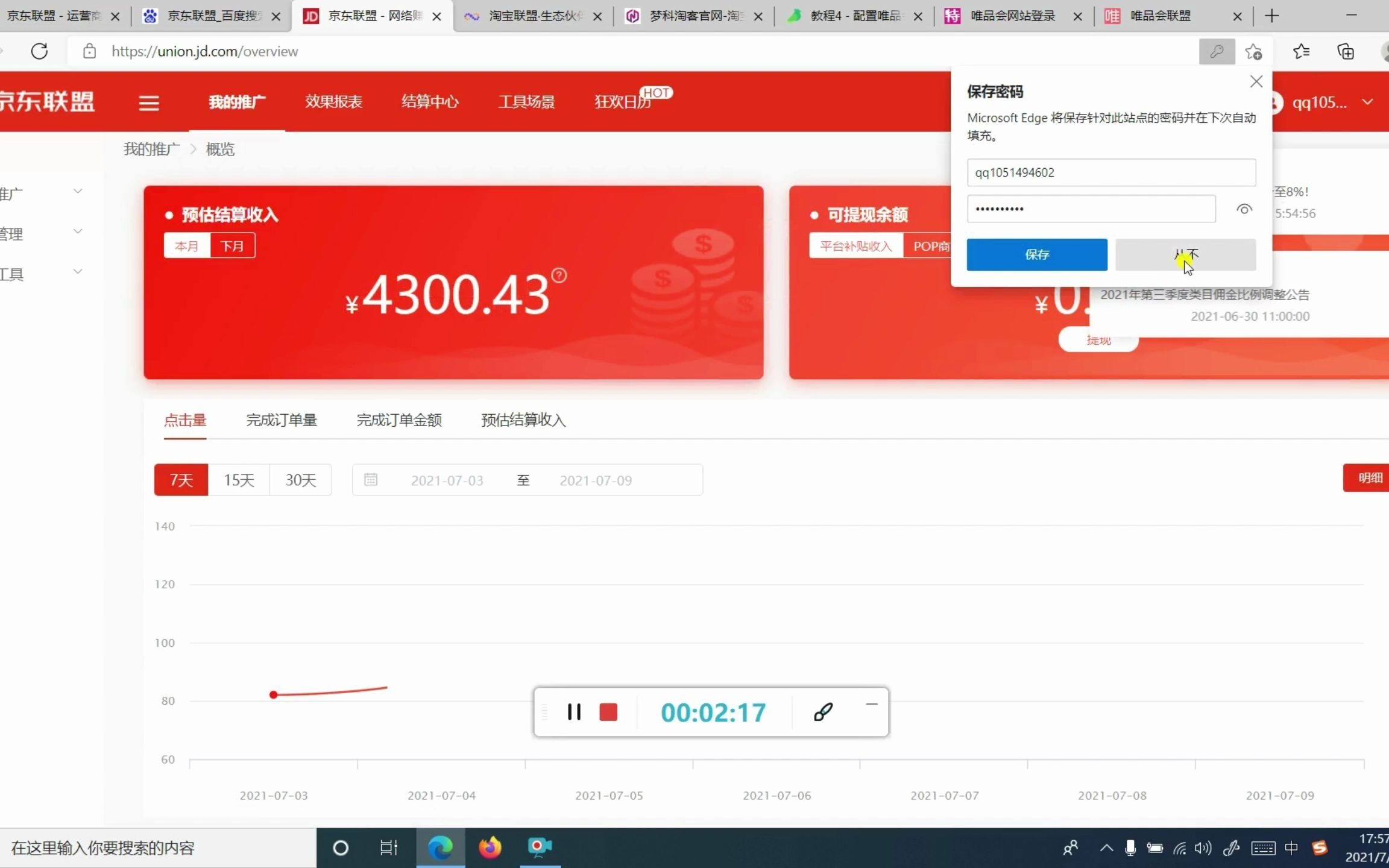Click the username field qq1051494602
This screenshot has width=1389, height=868.
click(1111, 173)
